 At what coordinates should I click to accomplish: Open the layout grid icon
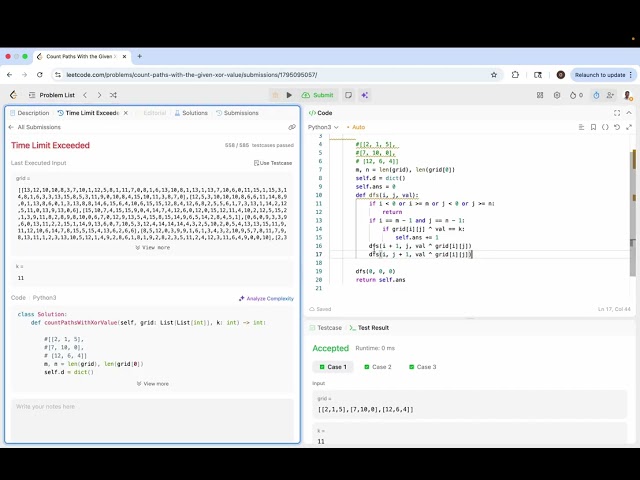point(540,95)
